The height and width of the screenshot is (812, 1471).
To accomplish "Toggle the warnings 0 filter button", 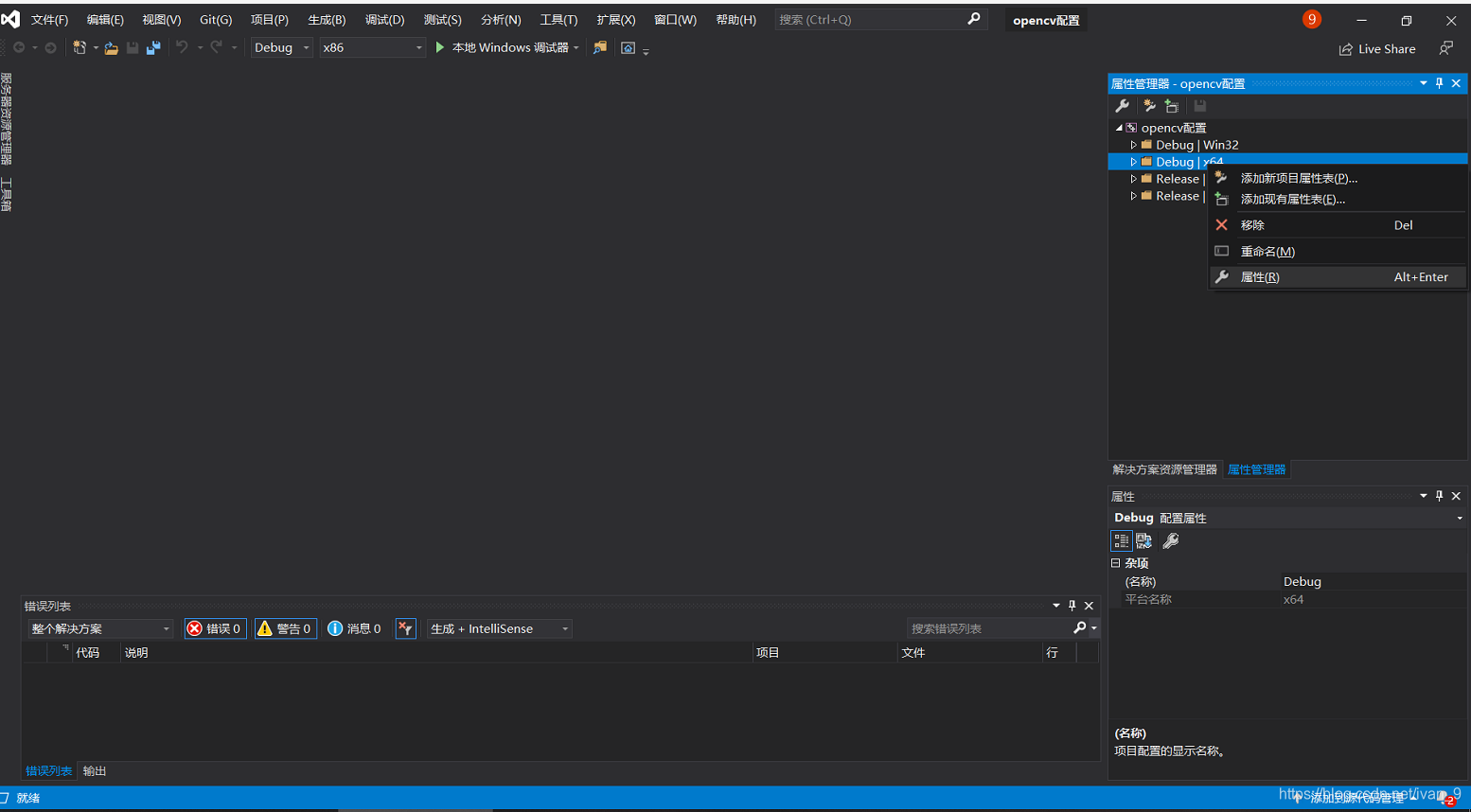I will click(x=286, y=628).
